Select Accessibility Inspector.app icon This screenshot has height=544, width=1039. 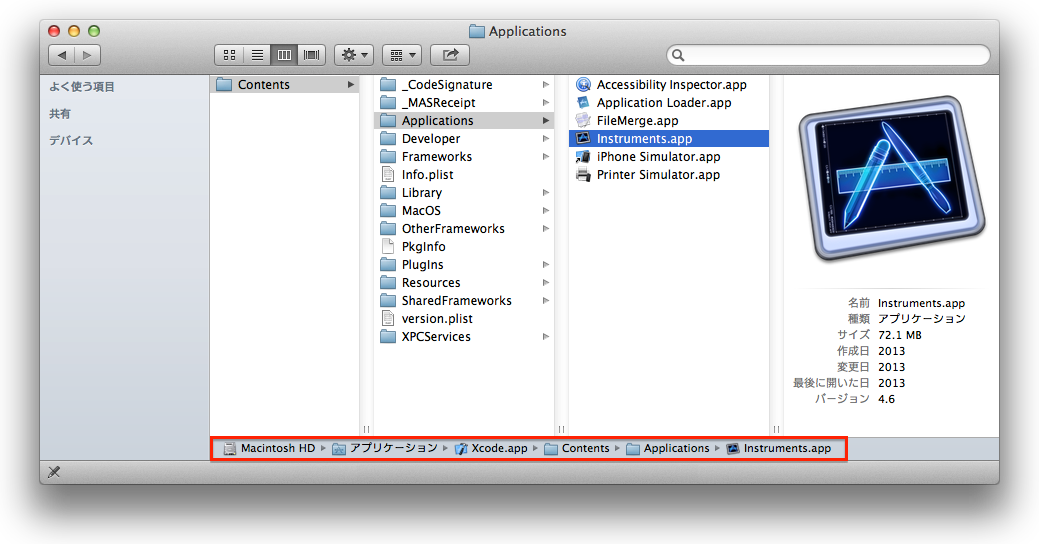point(583,85)
